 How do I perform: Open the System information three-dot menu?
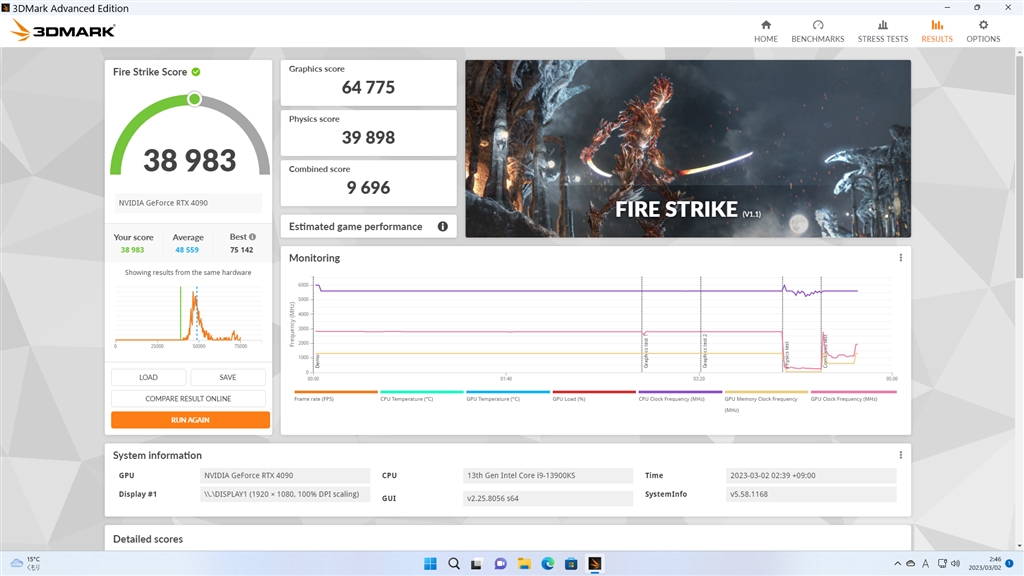[x=901, y=455]
